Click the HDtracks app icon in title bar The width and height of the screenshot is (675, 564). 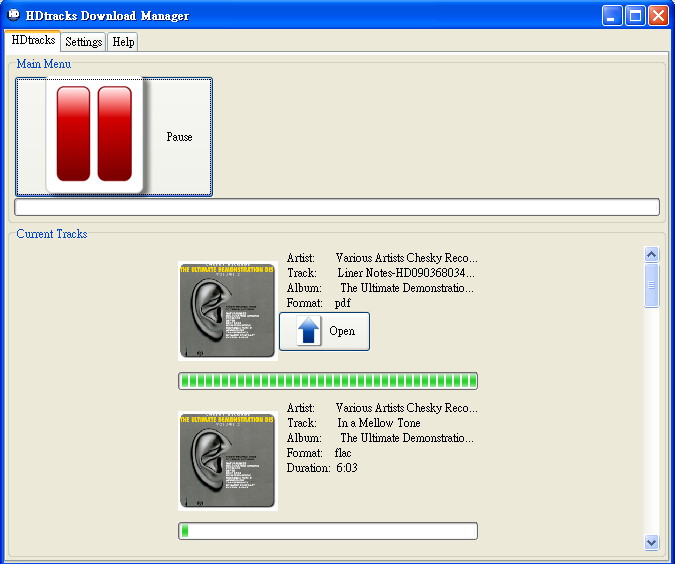click(14, 15)
